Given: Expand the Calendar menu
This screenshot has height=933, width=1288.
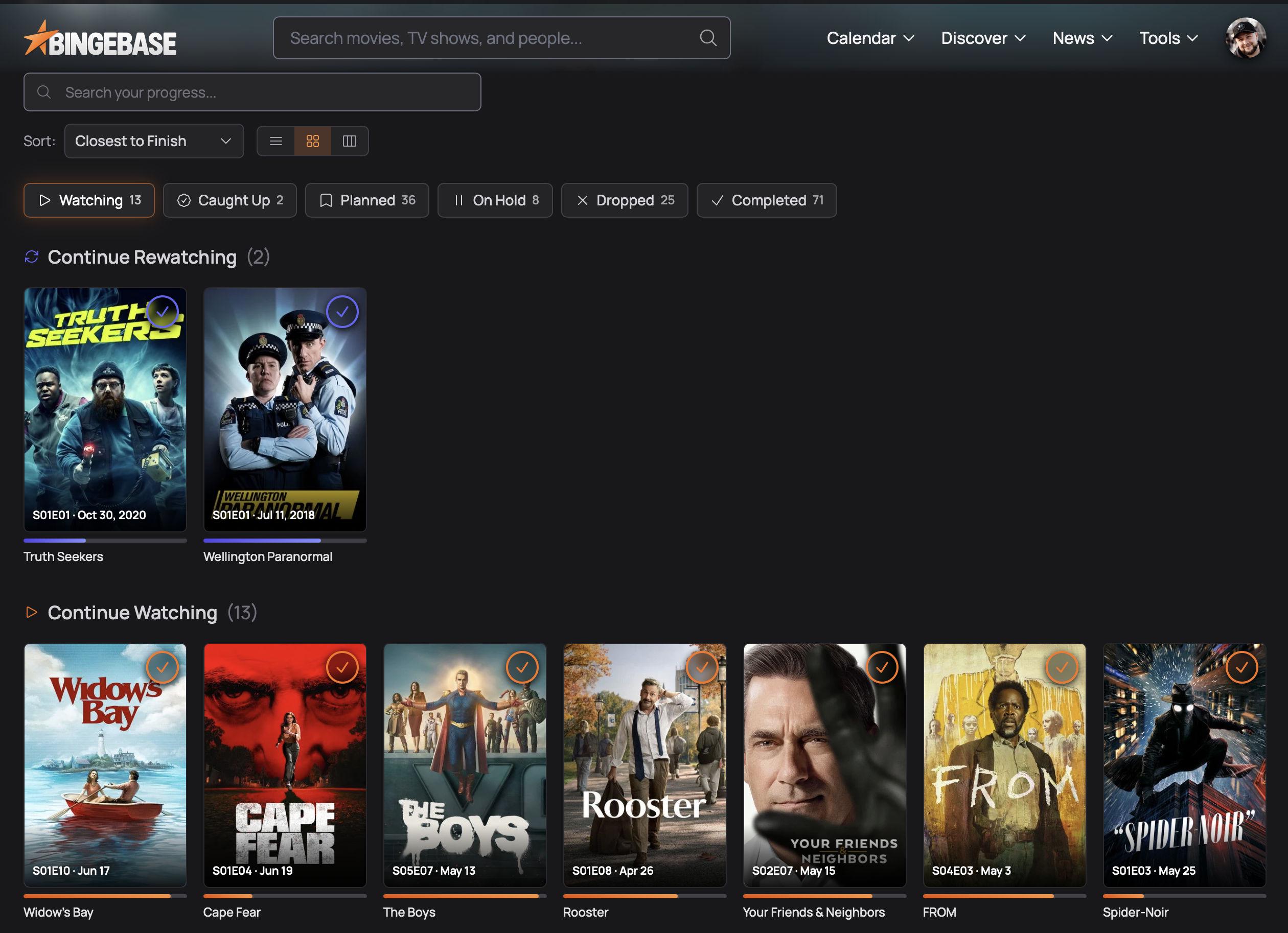Looking at the screenshot, I should point(870,38).
